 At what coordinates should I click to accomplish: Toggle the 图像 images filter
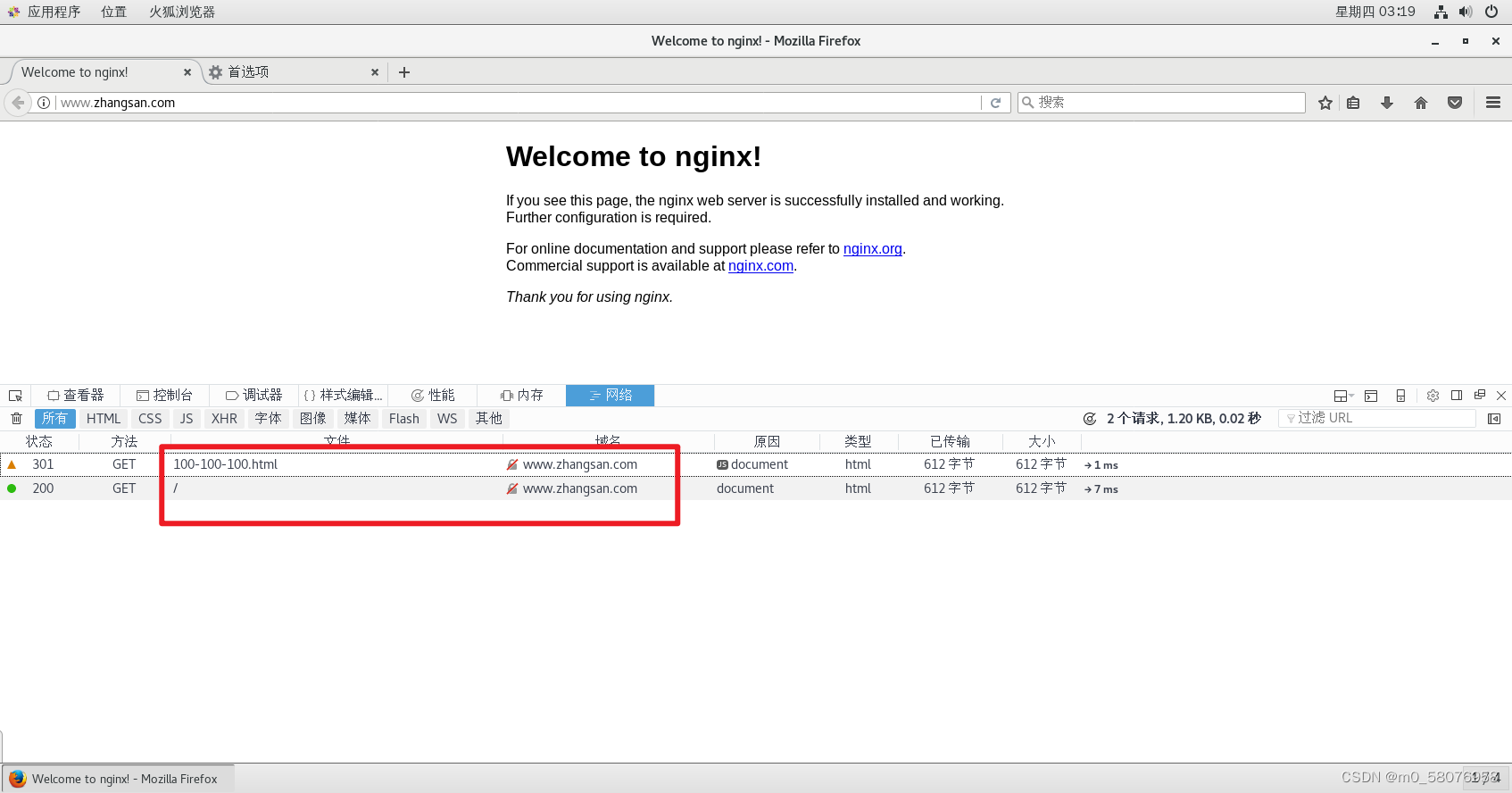(x=313, y=419)
